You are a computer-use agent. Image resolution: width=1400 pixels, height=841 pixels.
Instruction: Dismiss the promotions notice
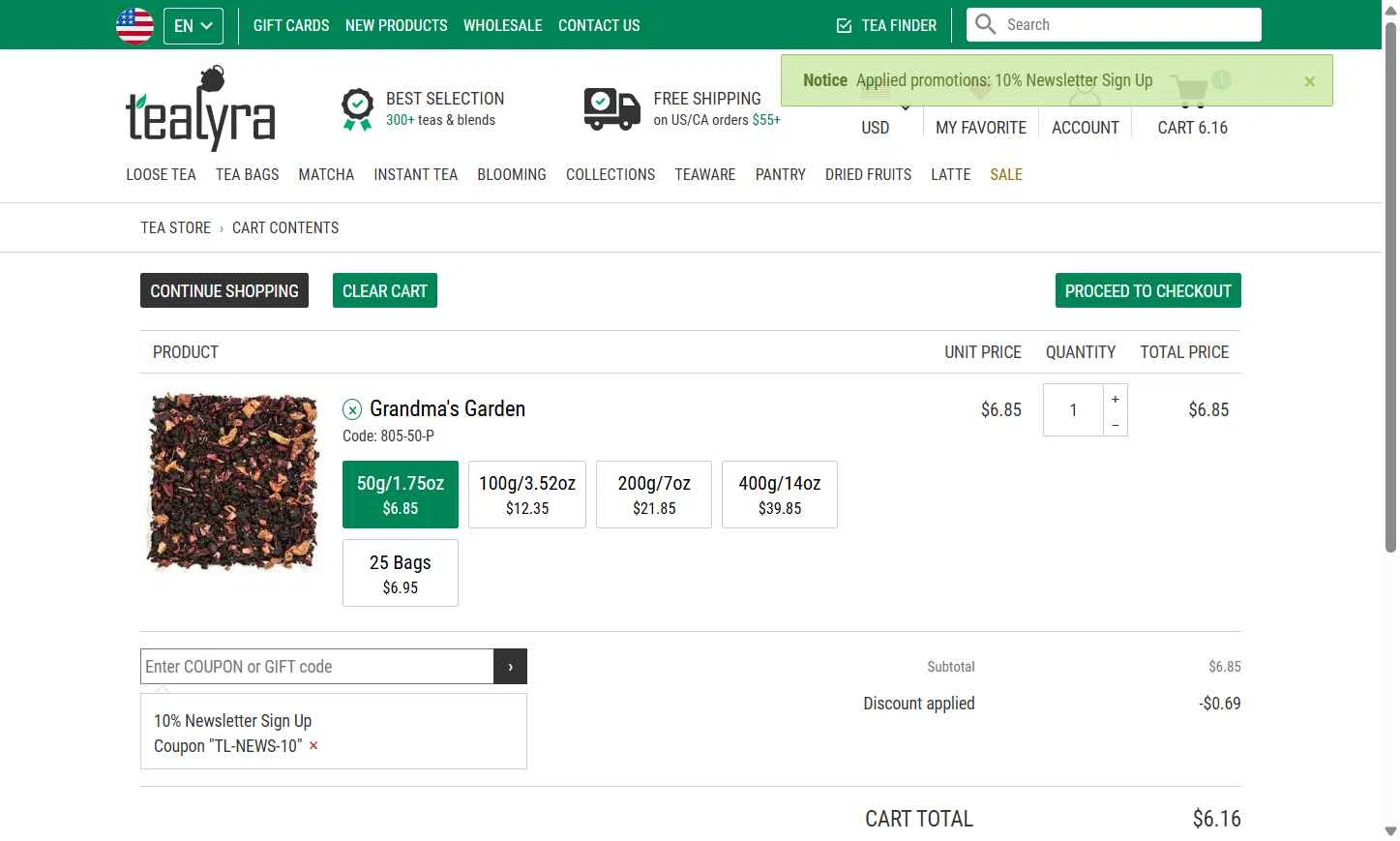coord(1309,81)
